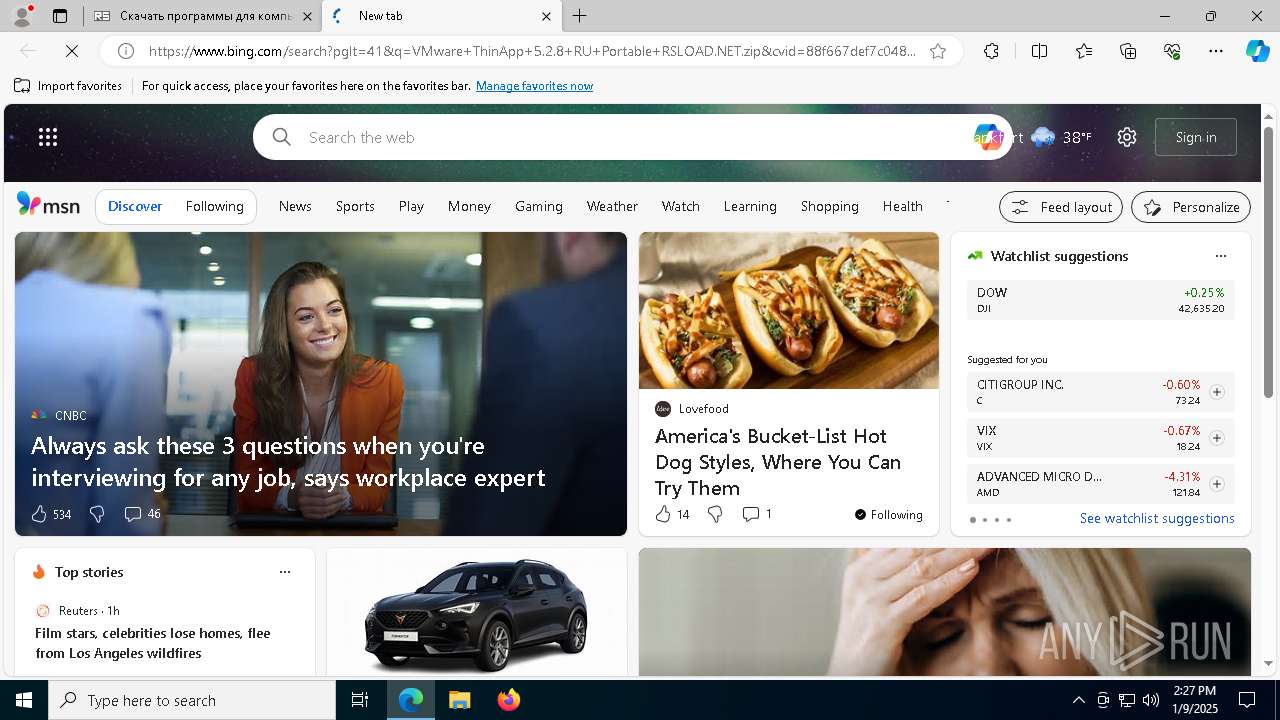Open Feed layout options
This screenshot has height=720, width=1280.
click(x=1061, y=207)
